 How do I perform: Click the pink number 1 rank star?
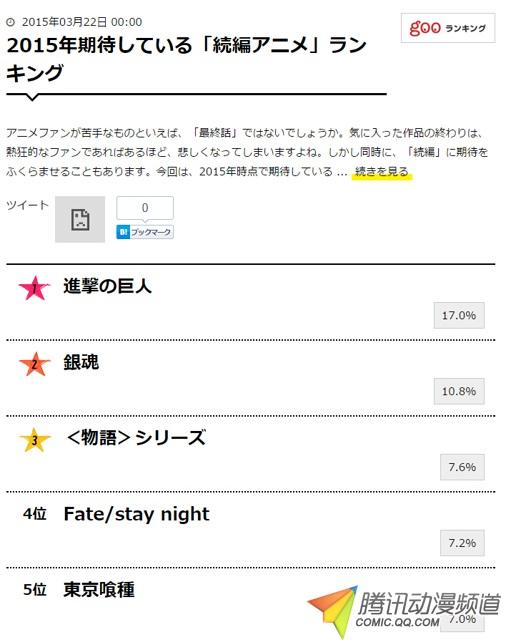35,288
